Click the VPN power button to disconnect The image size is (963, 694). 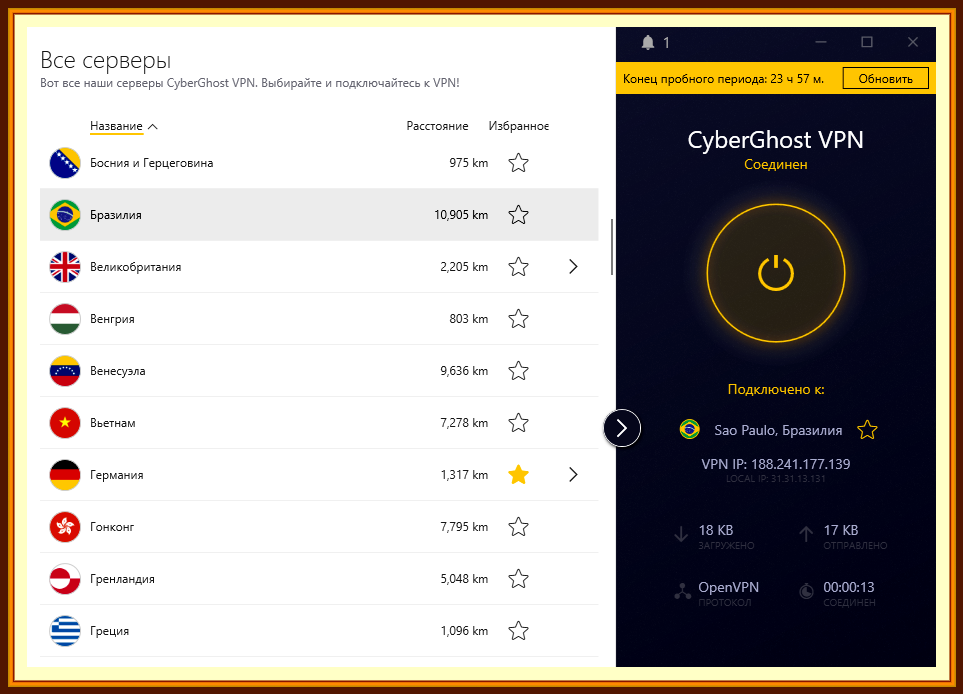click(x=776, y=273)
